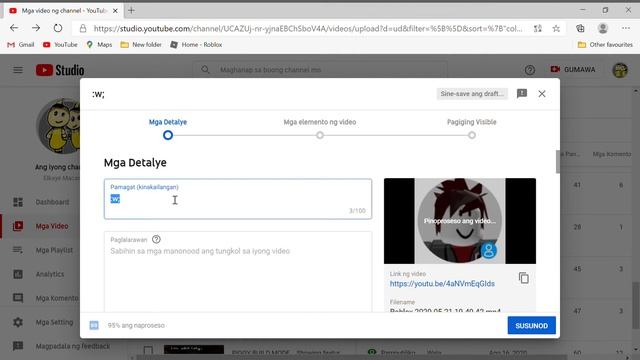The width and height of the screenshot is (640, 360).
Task: Open the browser profile icon
Action: point(602,29)
